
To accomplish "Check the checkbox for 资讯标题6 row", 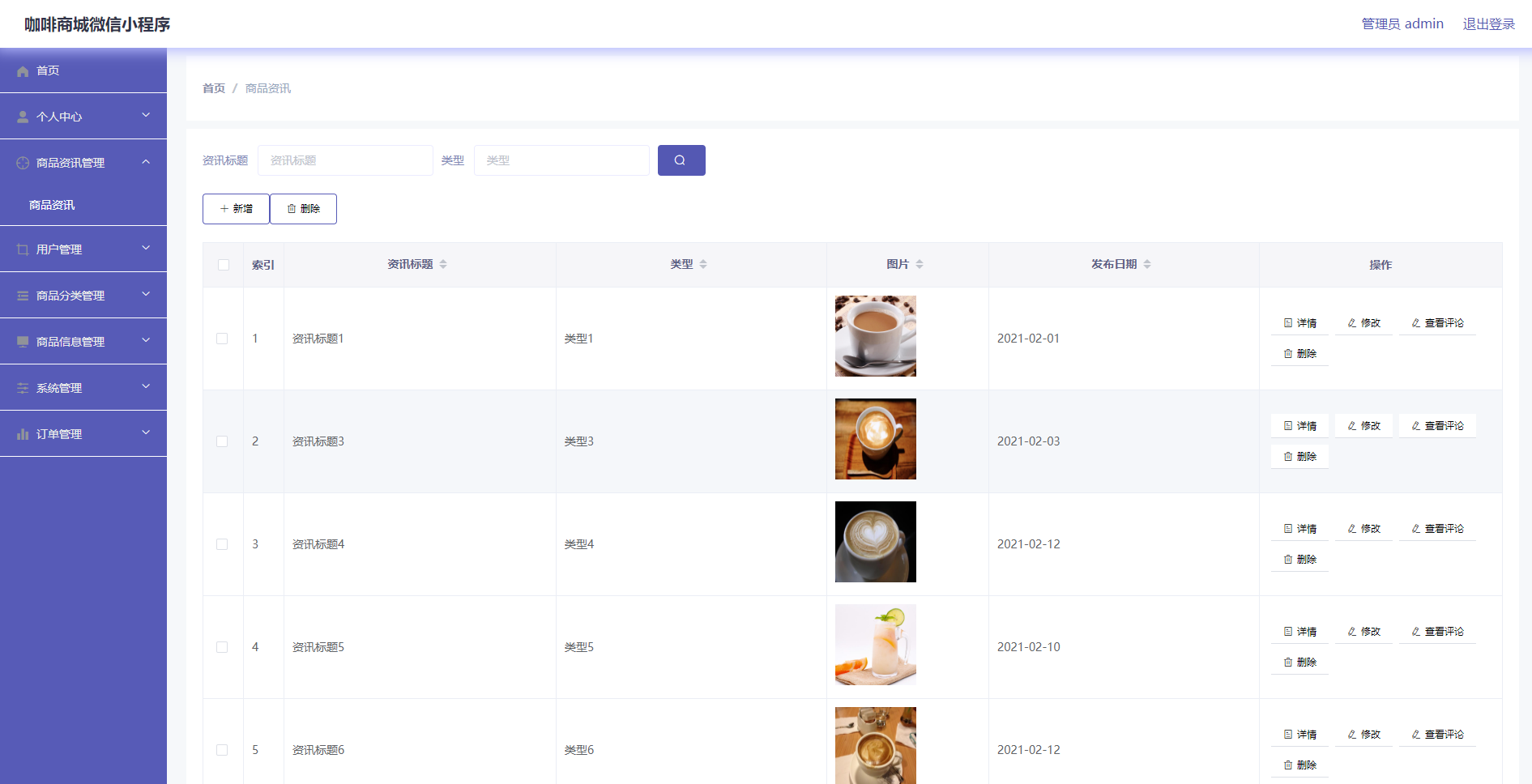I will coord(222,750).
